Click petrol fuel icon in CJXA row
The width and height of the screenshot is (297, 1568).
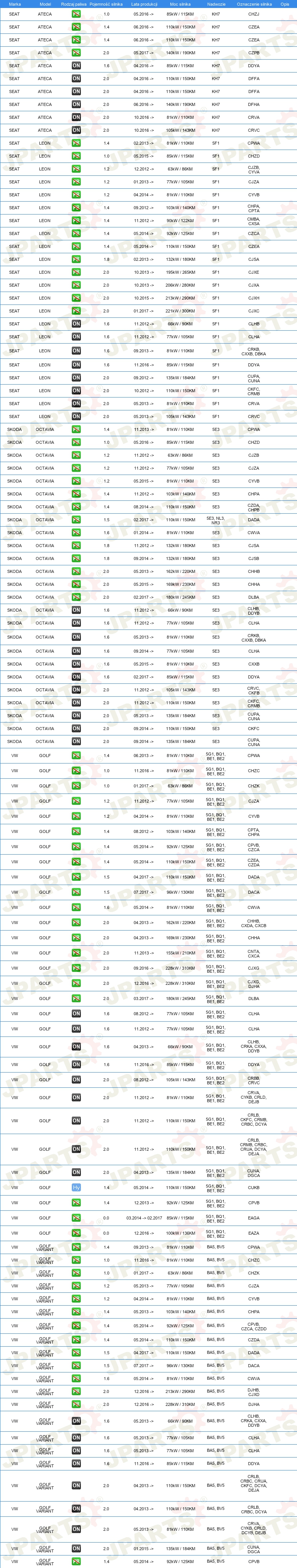pyautogui.click(x=76, y=286)
